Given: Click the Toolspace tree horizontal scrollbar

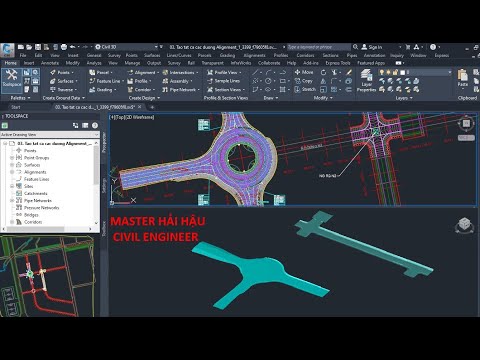Looking at the screenshot, I should point(47,229).
